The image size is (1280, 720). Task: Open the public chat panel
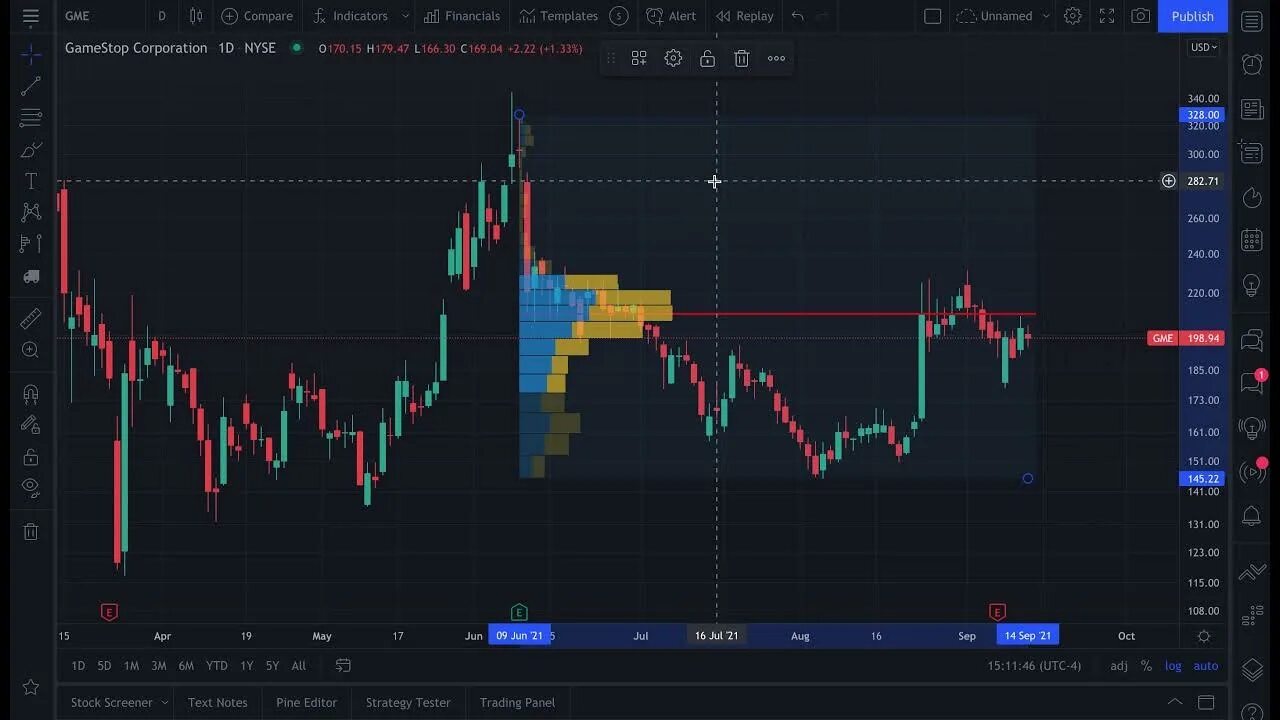click(1251, 340)
